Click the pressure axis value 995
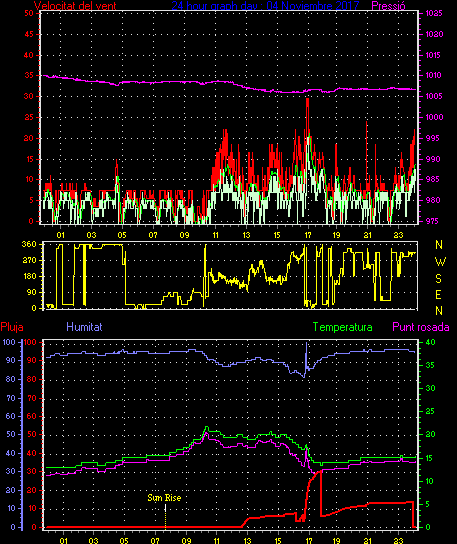Image resolution: width=457 pixels, height=544 pixels. click(433, 138)
